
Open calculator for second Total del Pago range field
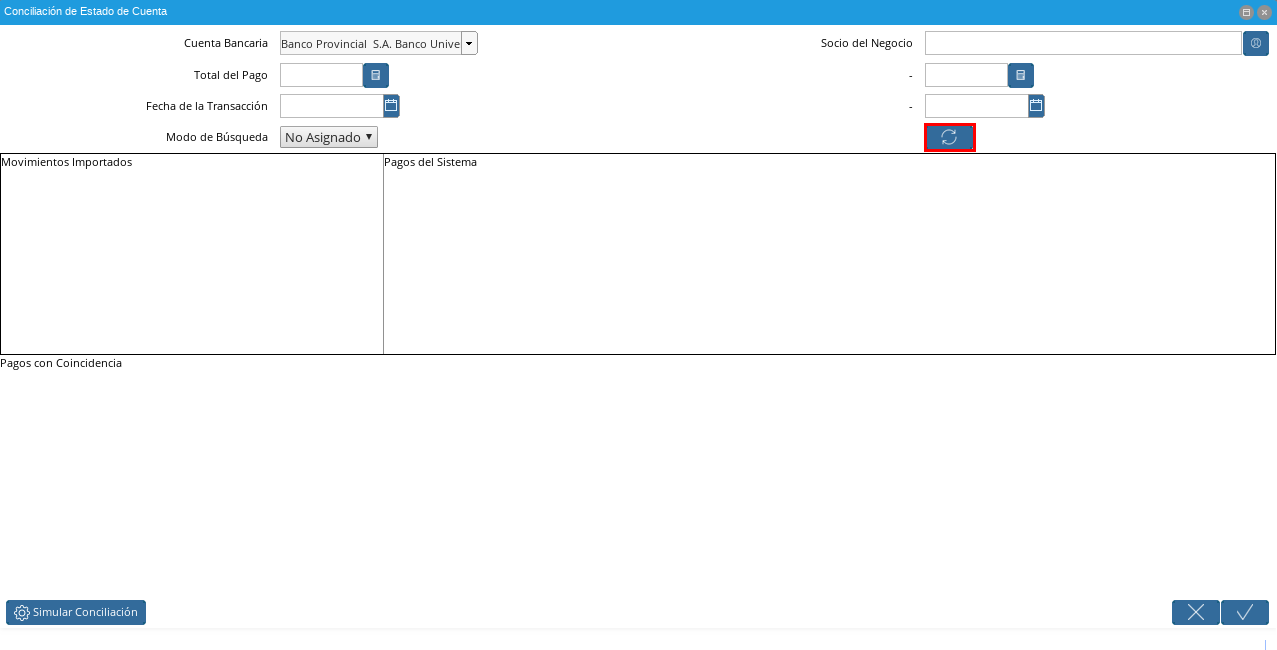[1021, 75]
